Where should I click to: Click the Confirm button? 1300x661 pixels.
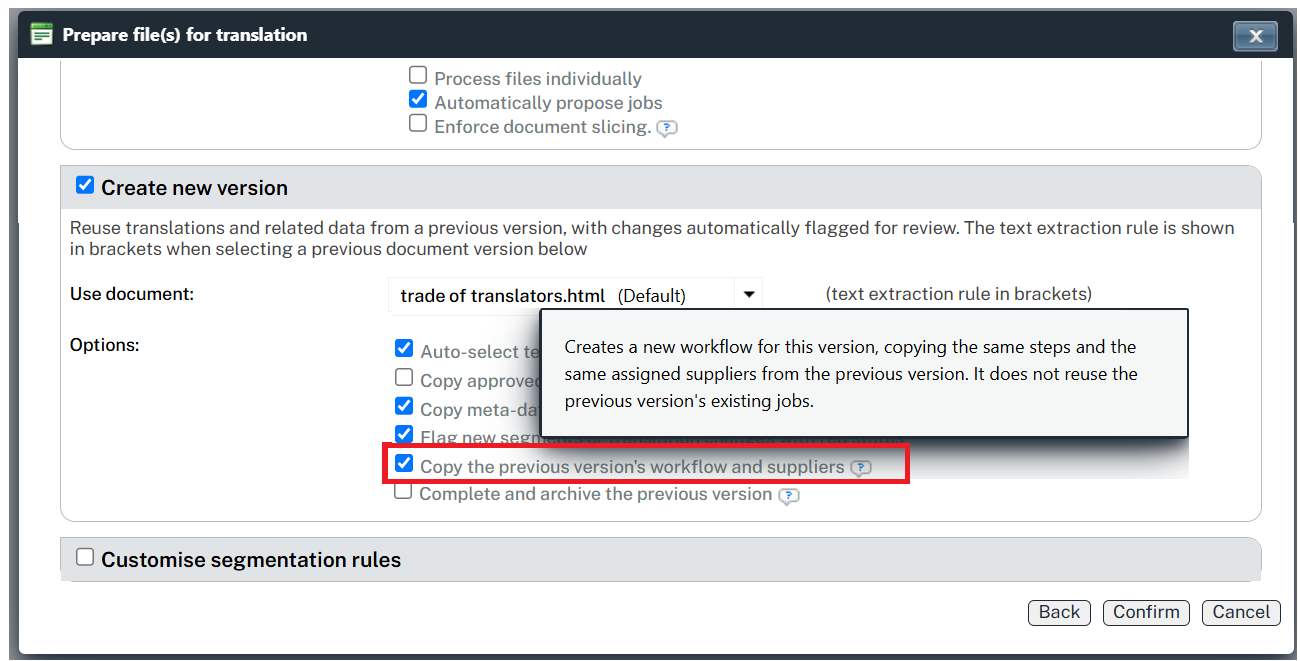point(1146,613)
